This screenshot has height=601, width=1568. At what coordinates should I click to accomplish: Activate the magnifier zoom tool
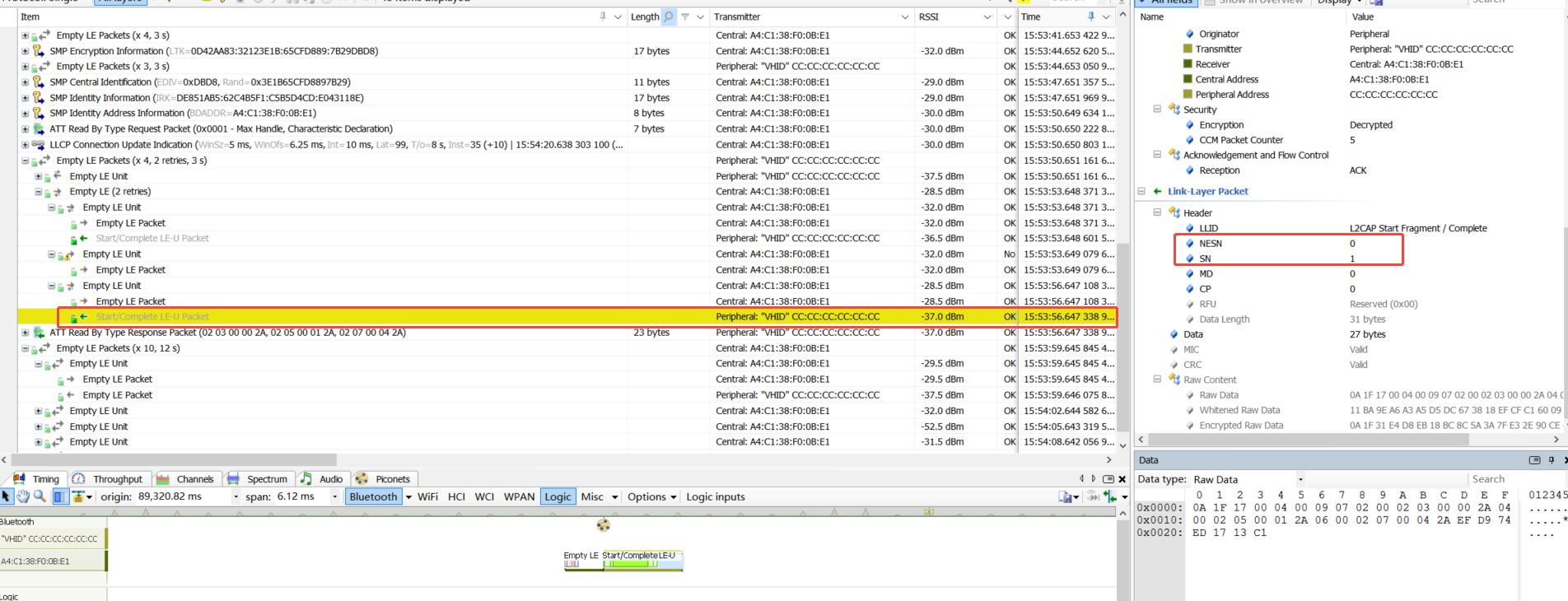coord(40,496)
